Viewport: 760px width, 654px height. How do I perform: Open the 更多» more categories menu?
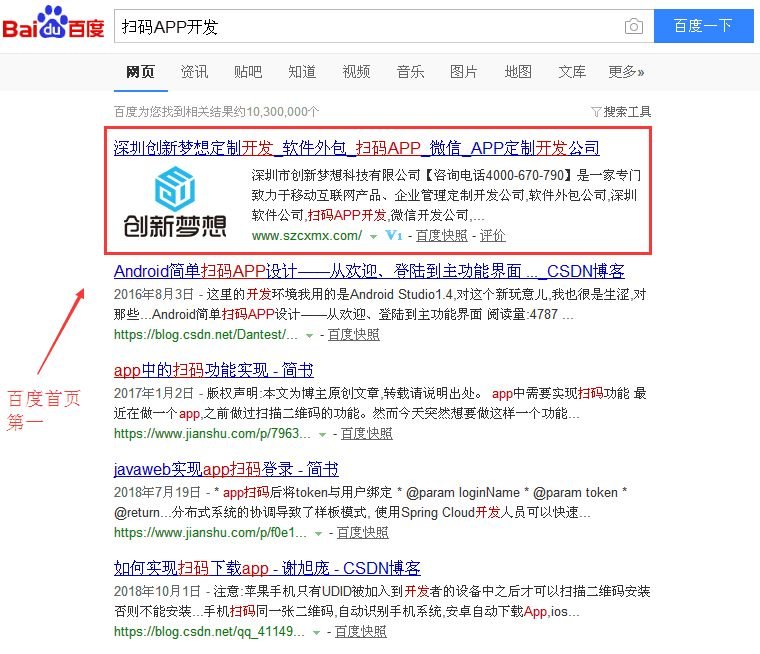pyautogui.click(x=626, y=72)
